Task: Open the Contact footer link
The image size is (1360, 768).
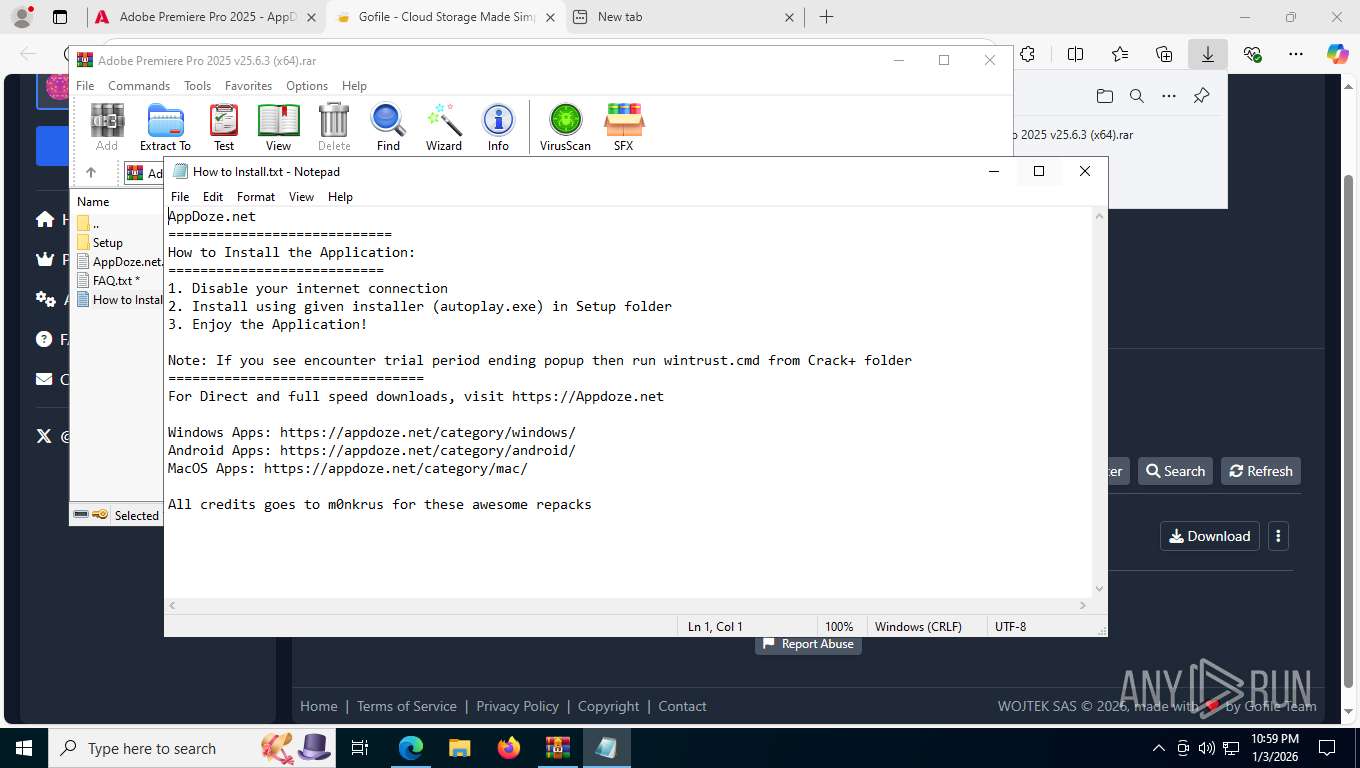Action: click(x=682, y=706)
